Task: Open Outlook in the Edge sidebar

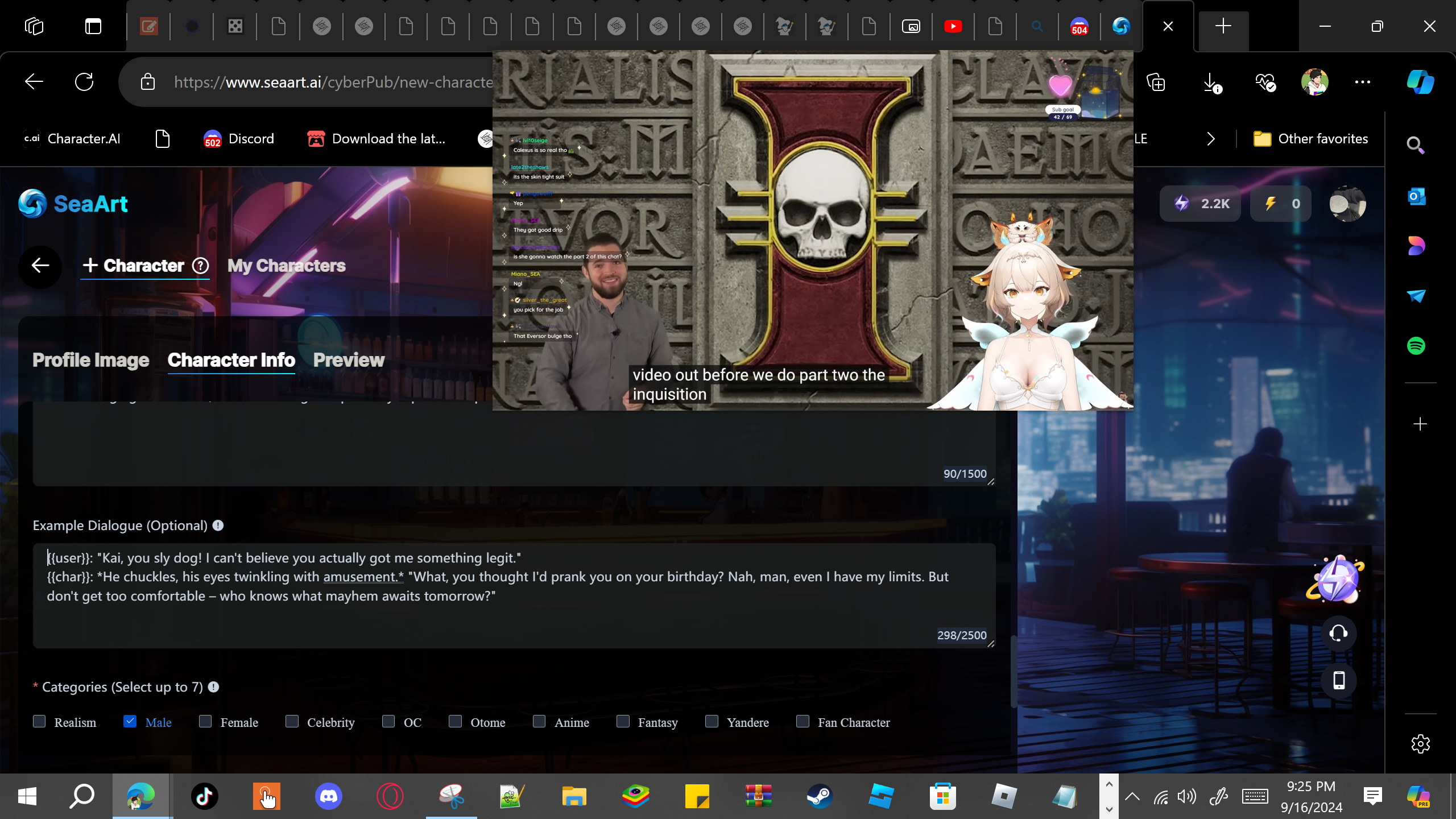Action: [1416, 197]
